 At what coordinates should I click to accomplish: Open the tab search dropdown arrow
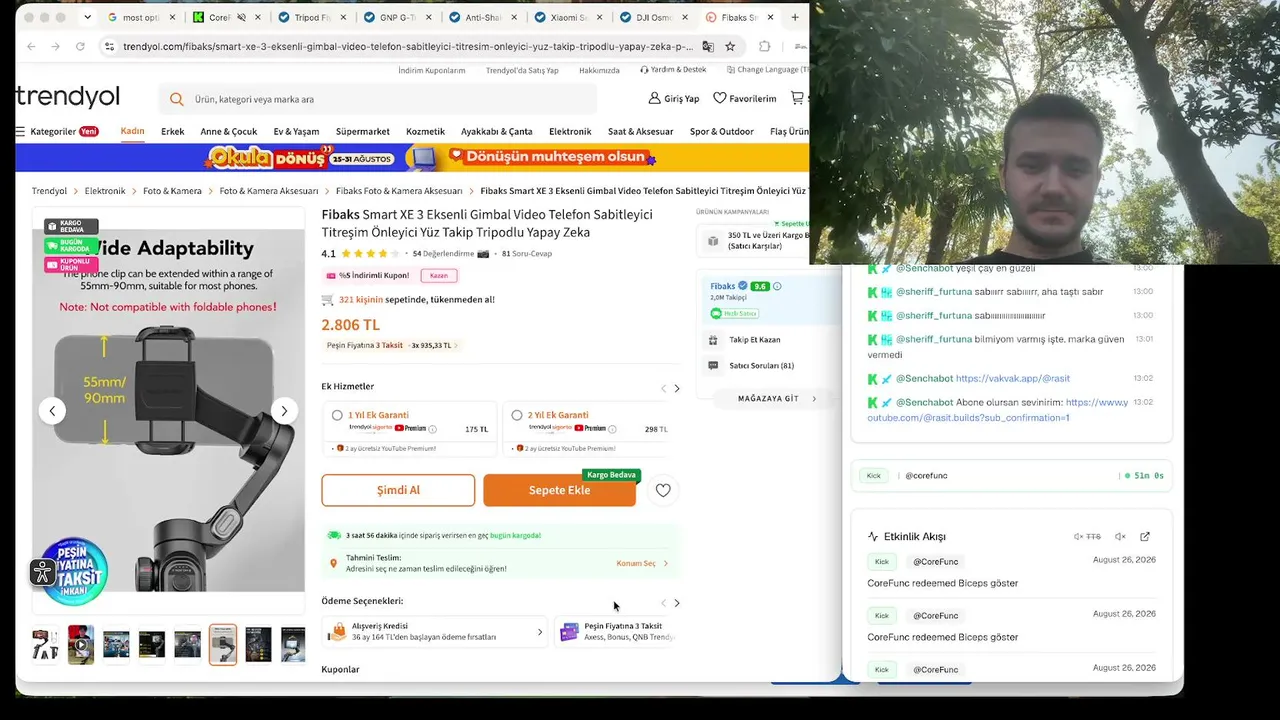(x=88, y=17)
